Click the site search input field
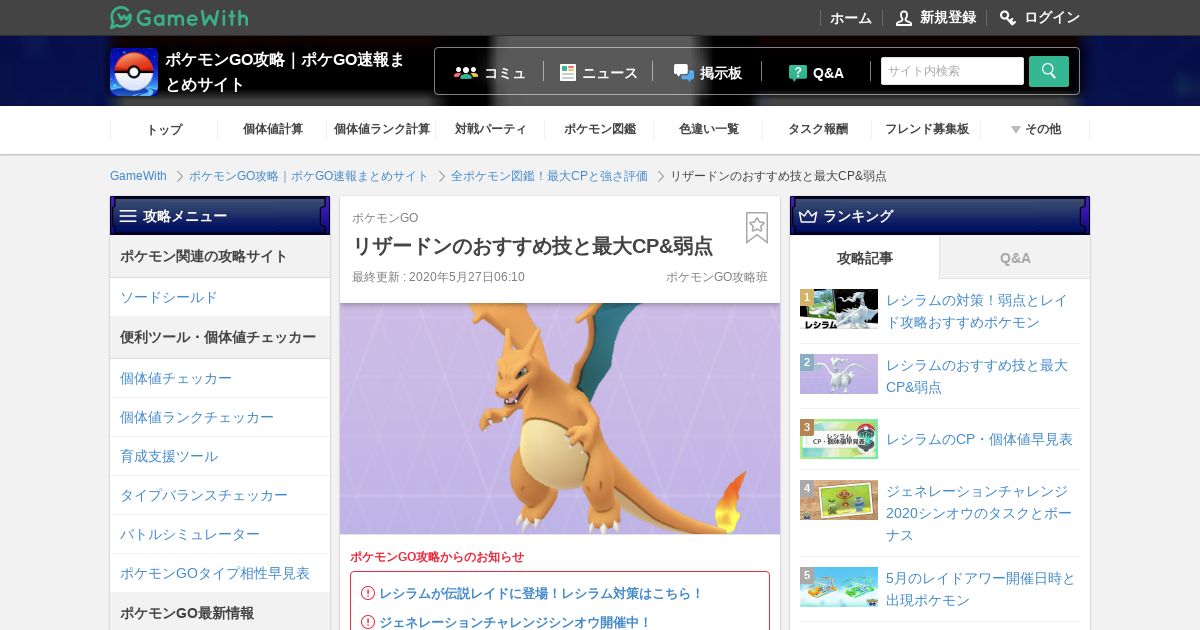 (x=952, y=71)
